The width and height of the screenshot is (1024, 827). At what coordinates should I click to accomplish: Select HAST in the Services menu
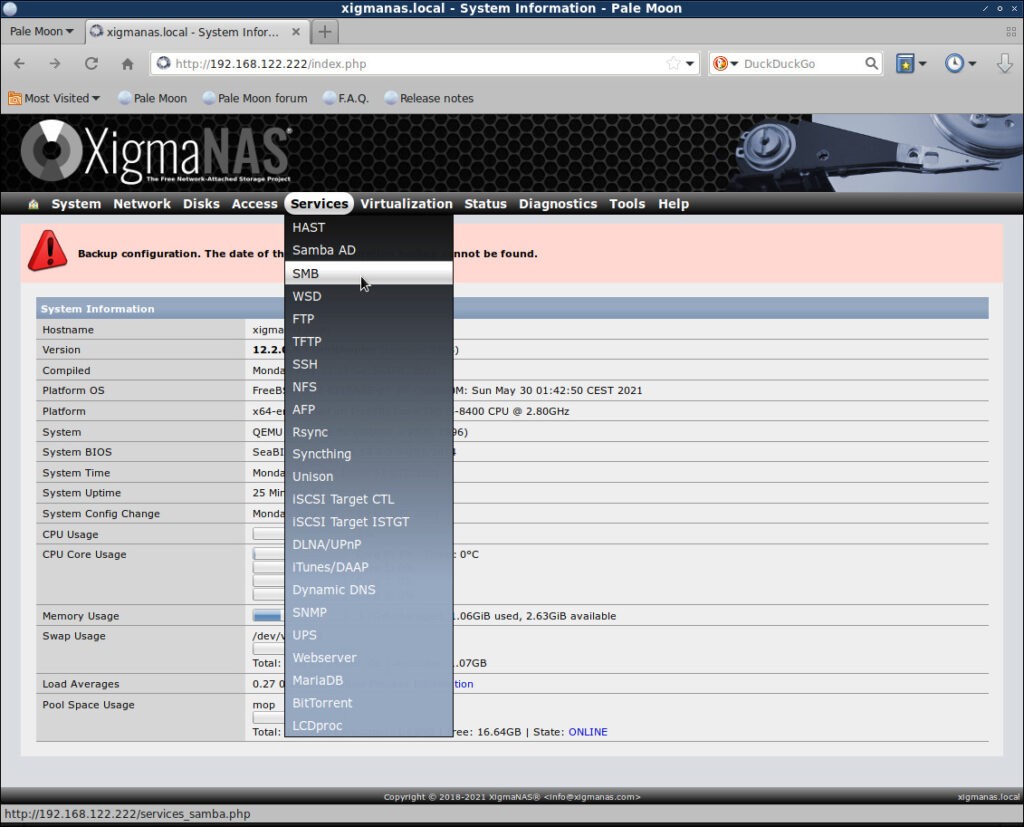[369, 227]
